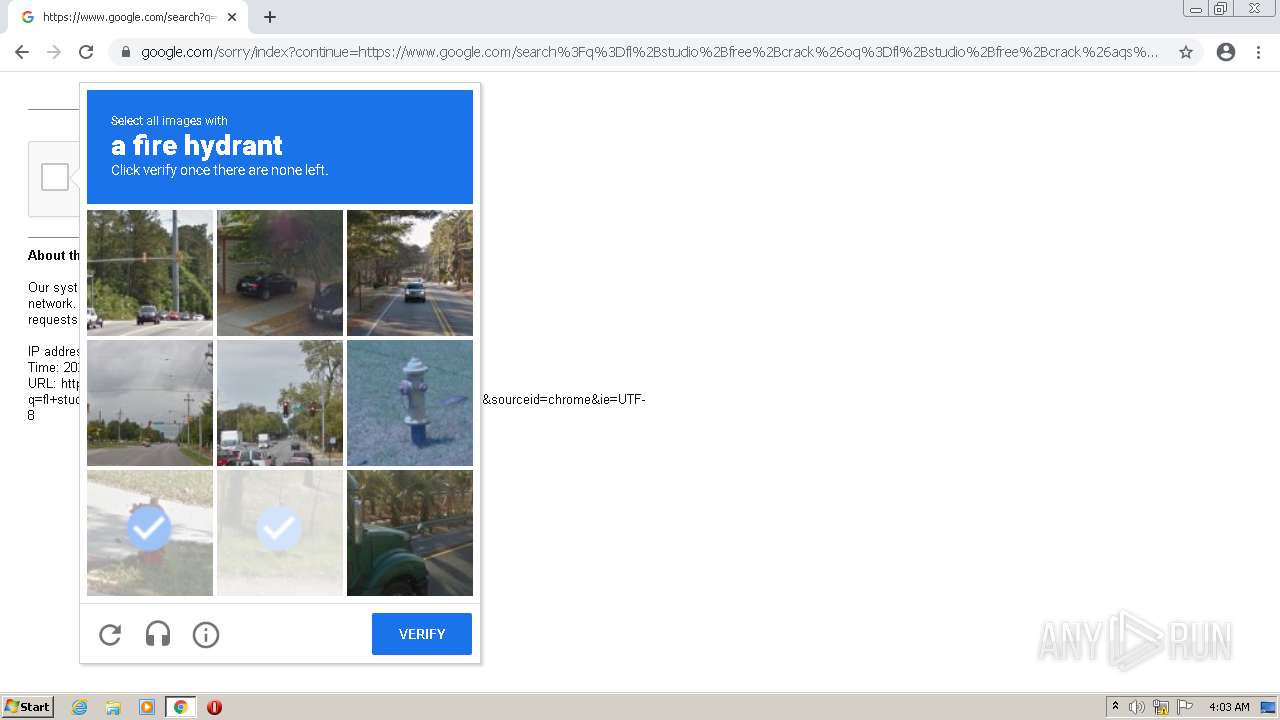Image resolution: width=1280 pixels, height=720 pixels.
Task: Open the Windows Start menu
Action: [x=28, y=707]
